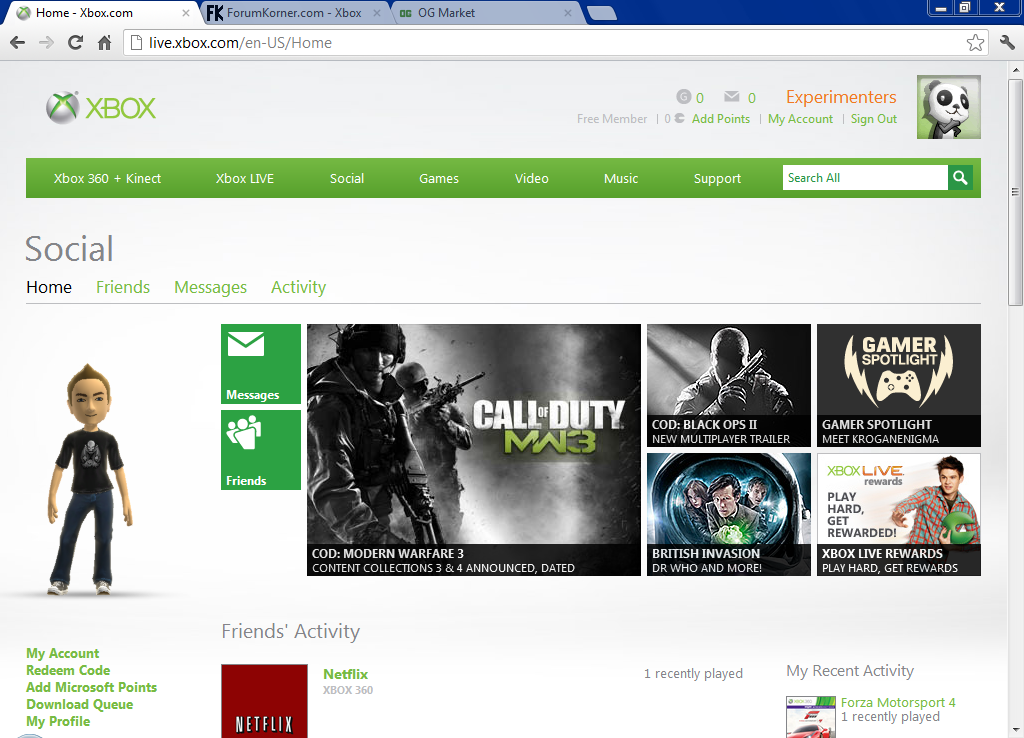
Task: Open the British Invasion Dr Who tile
Action: tap(729, 515)
